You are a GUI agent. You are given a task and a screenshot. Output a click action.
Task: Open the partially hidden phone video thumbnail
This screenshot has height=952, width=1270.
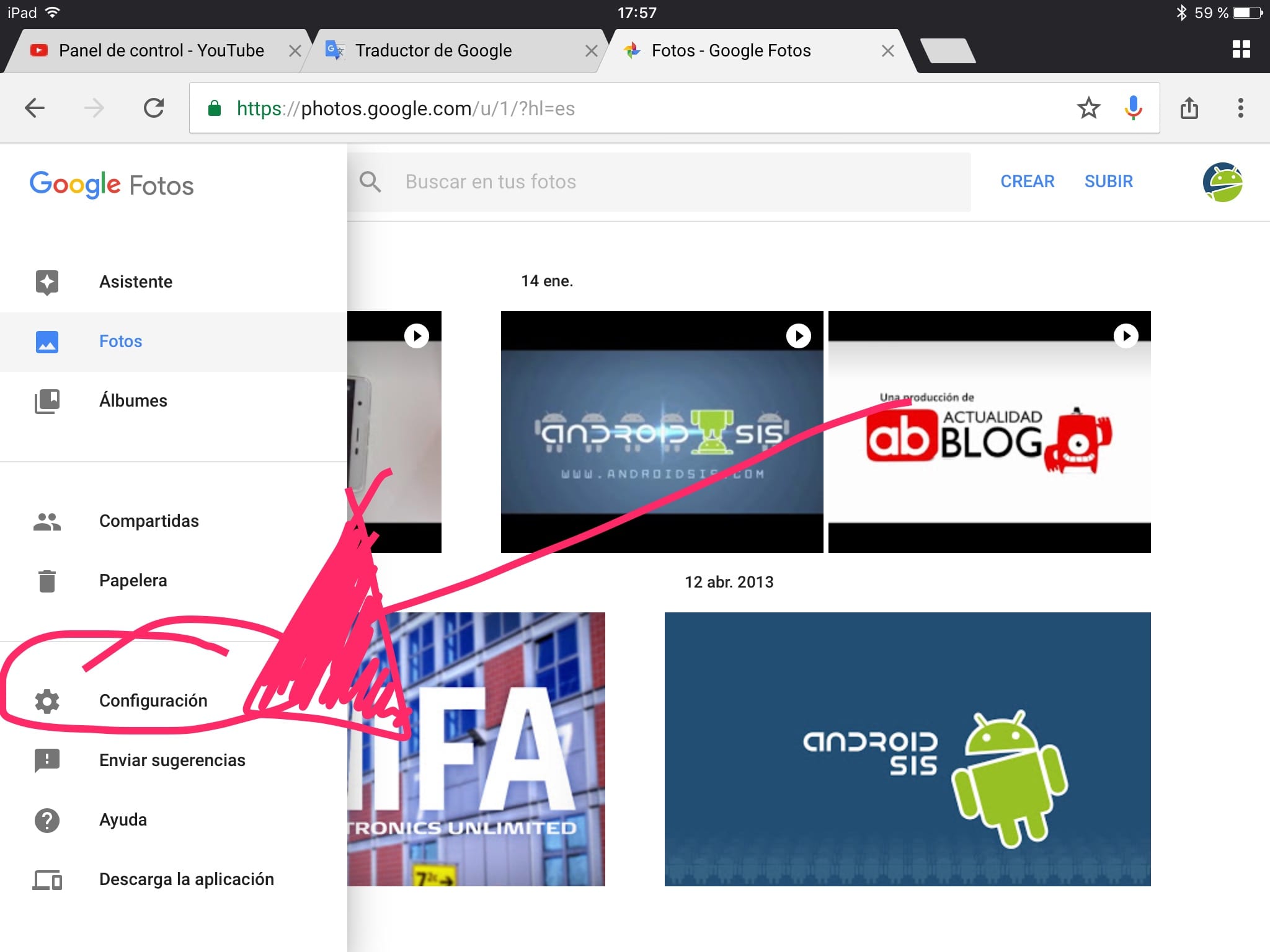pos(394,432)
